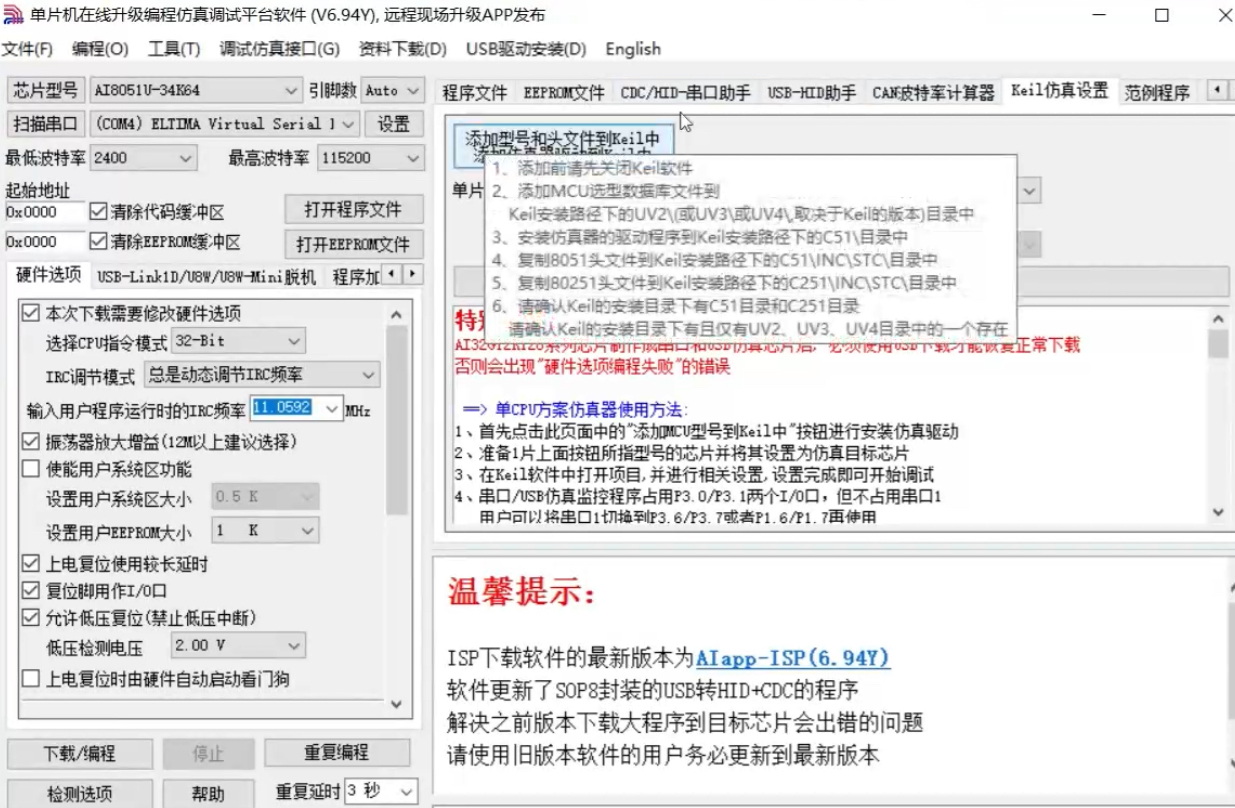Click the 重复编程 button
The height and width of the screenshot is (808, 1235).
[x=336, y=752]
